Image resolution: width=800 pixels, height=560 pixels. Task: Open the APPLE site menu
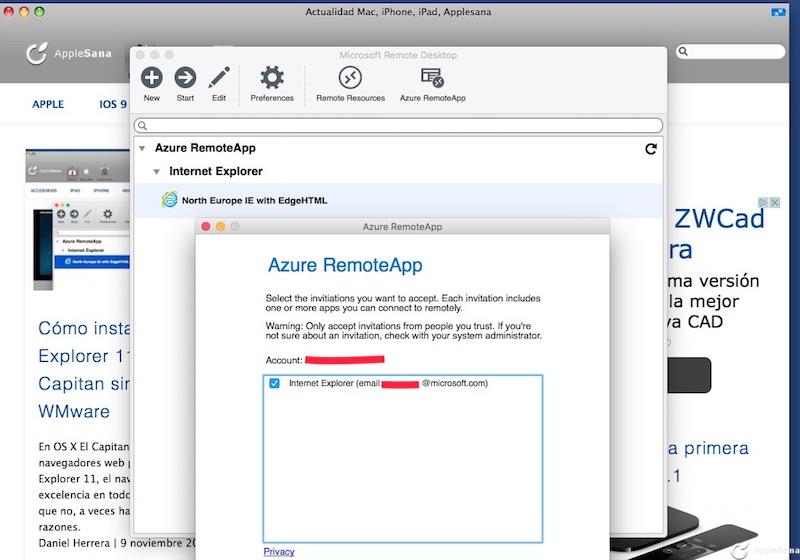(48, 104)
